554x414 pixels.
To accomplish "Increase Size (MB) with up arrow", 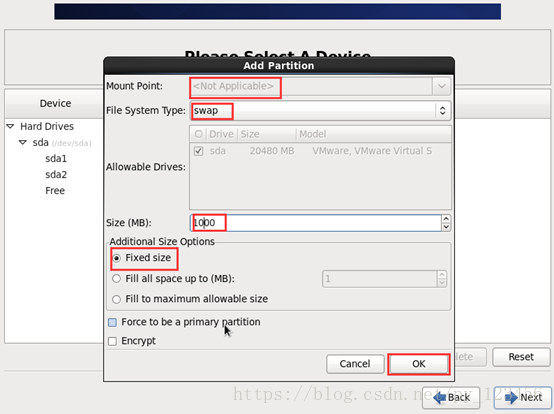I will point(446,219).
